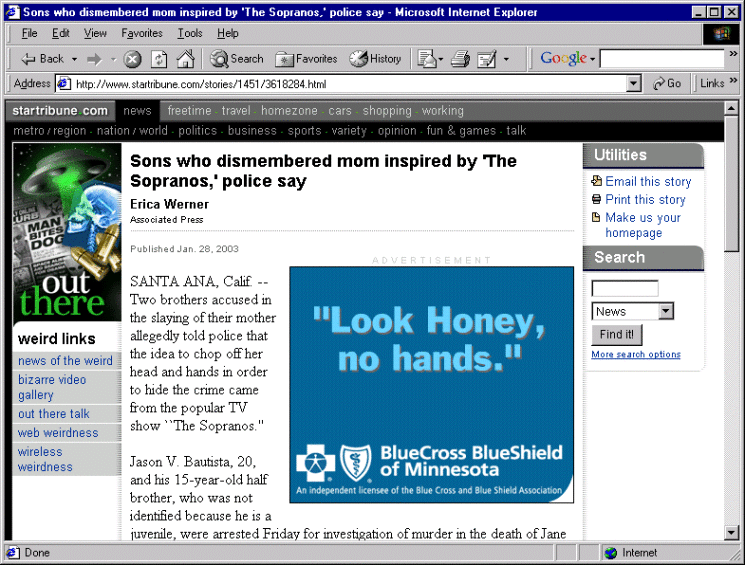Click the Back arrow toolbar button

coord(42,59)
